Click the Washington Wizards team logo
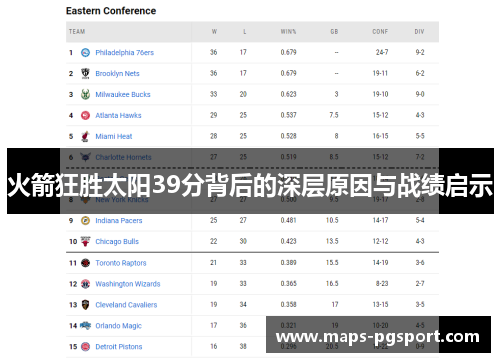This screenshot has height=362, width=500. pyautogui.click(x=85, y=284)
